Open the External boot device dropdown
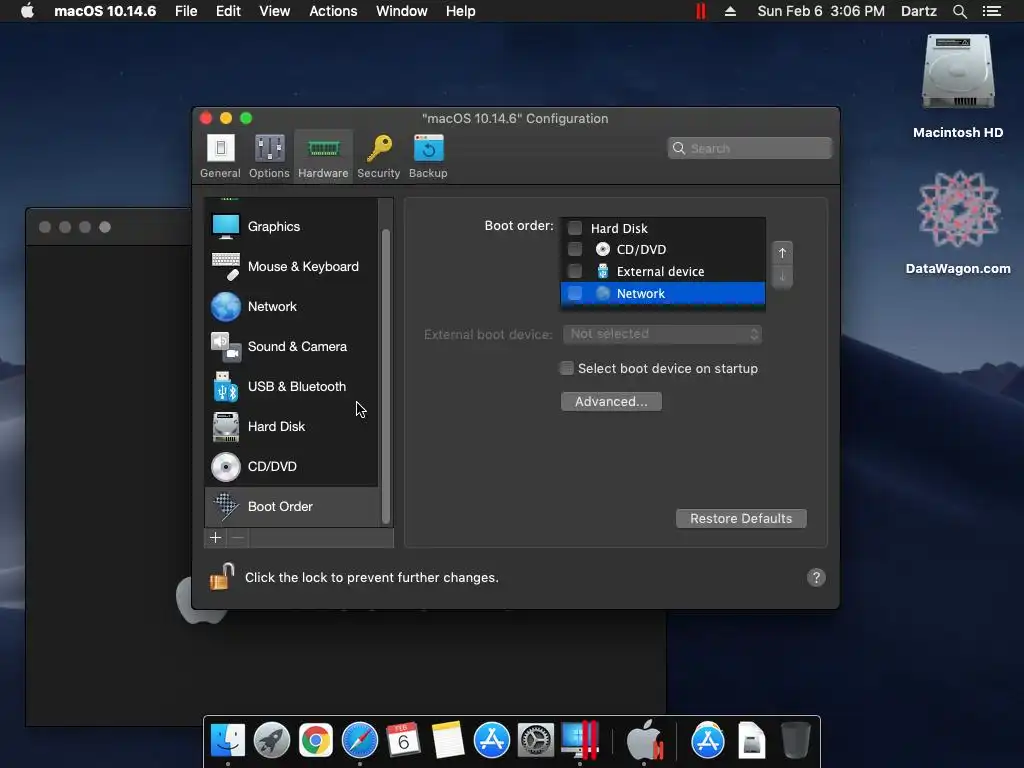 [662, 334]
